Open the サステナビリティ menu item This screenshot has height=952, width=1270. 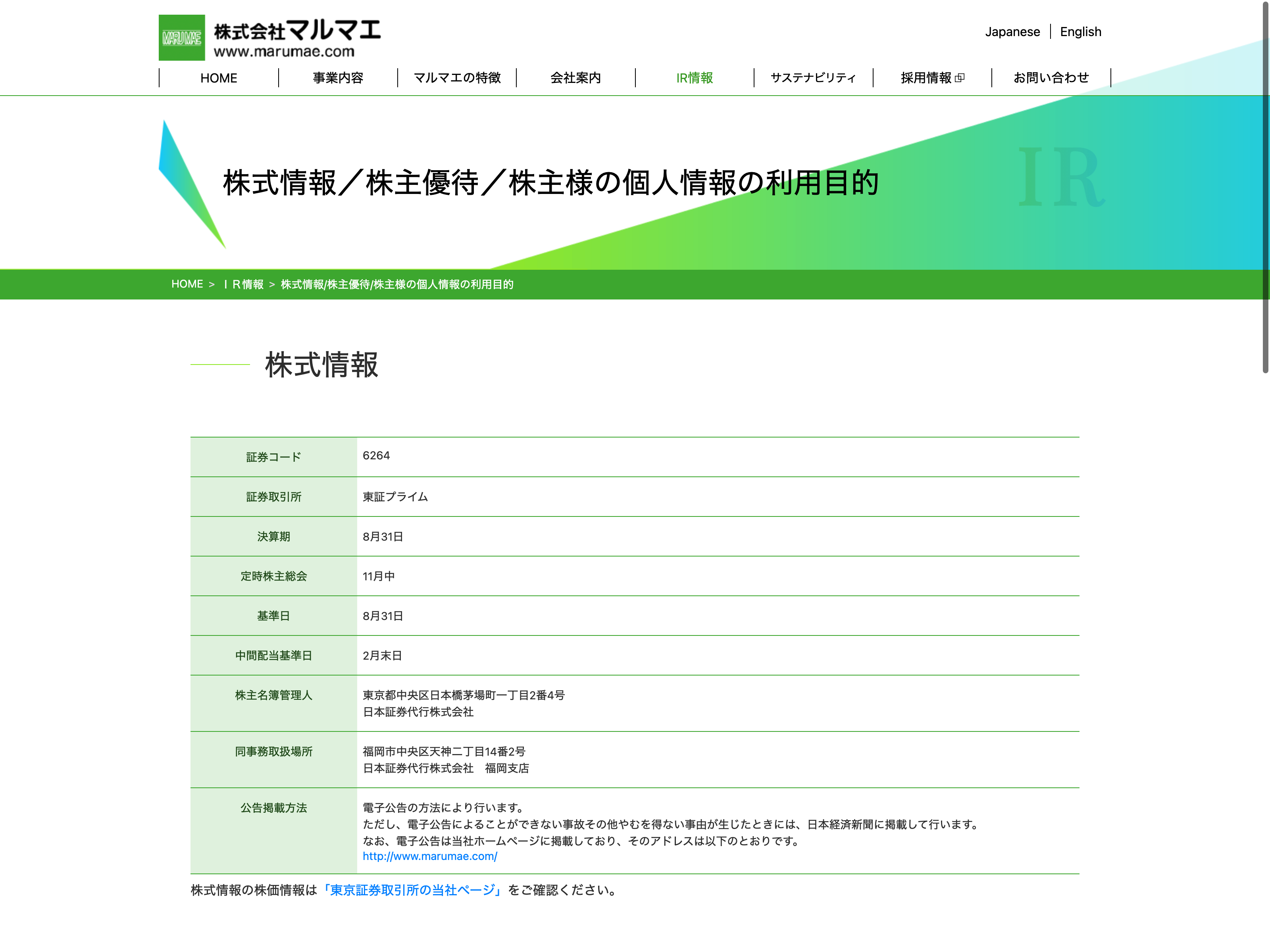[x=813, y=78]
